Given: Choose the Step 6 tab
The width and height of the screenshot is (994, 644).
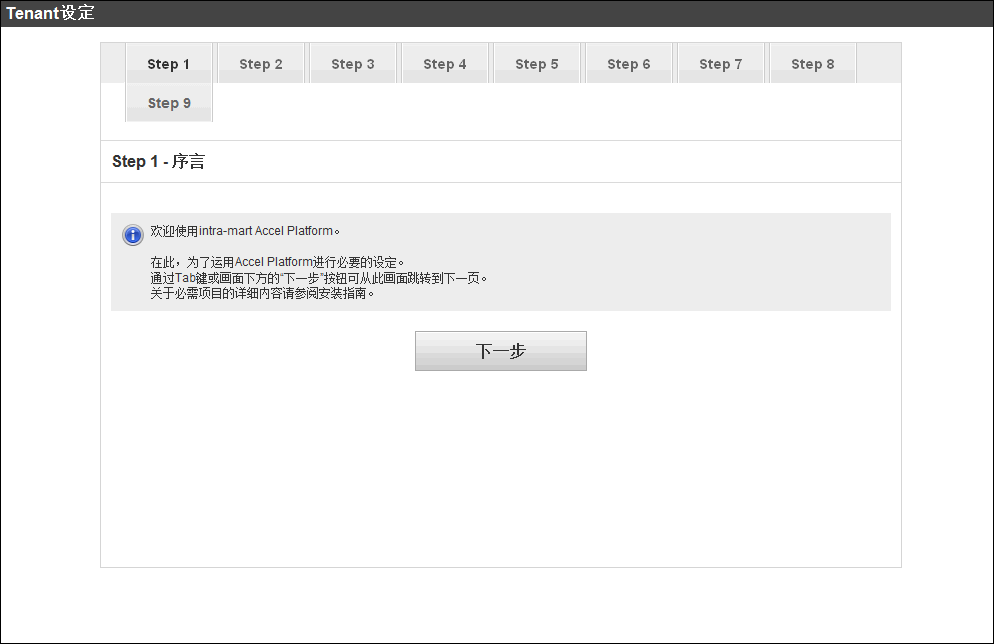Looking at the screenshot, I should (628, 63).
